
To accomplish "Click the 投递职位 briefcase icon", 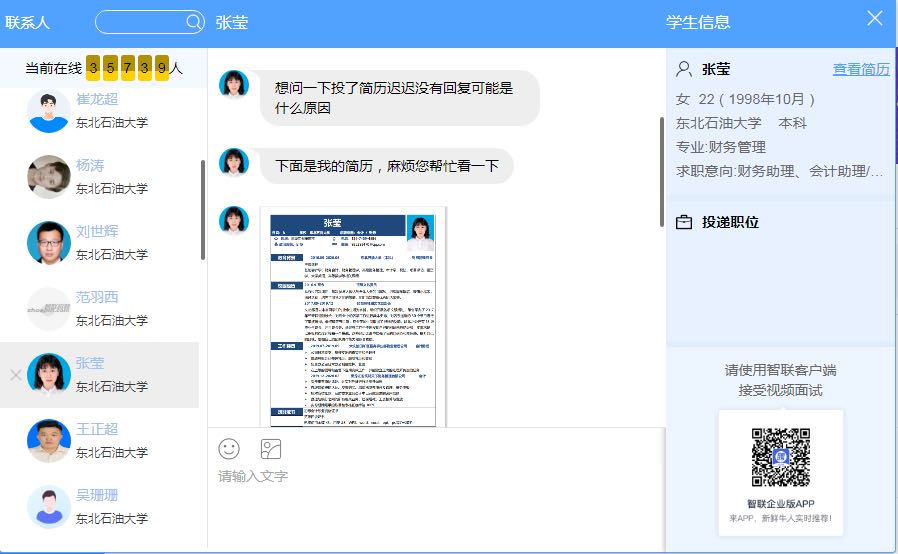I will (x=684, y=223).
